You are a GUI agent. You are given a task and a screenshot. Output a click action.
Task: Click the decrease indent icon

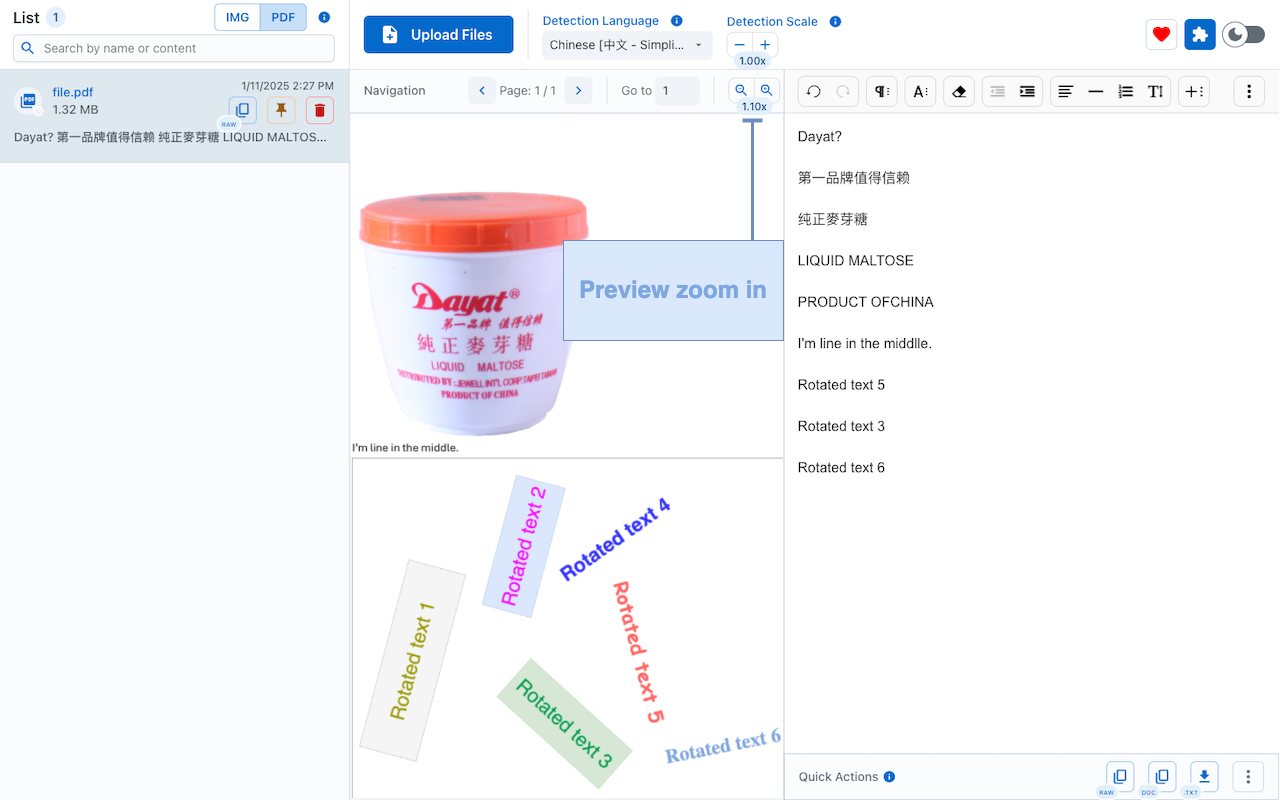click(x=997, y=91)
